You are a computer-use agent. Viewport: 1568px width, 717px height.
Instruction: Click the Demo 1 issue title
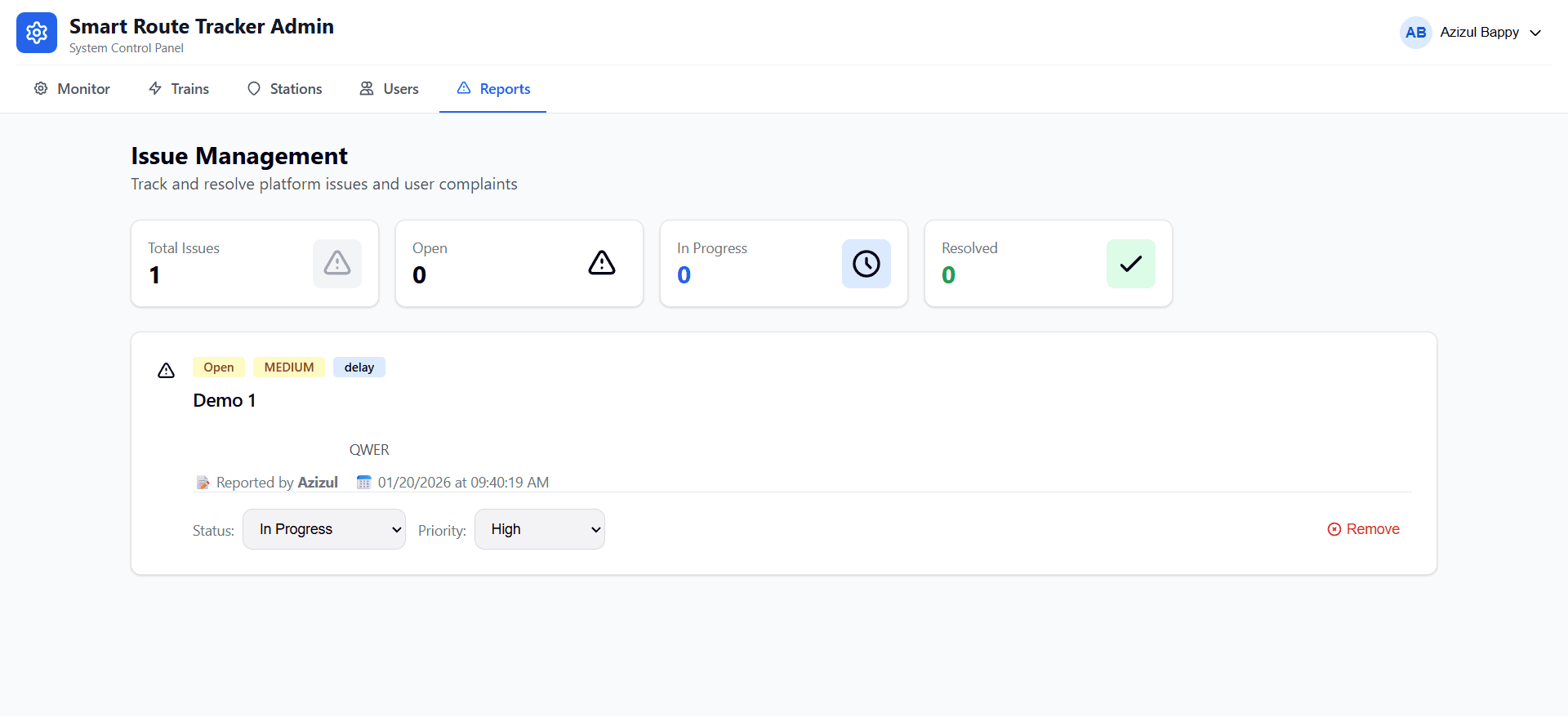225,400
